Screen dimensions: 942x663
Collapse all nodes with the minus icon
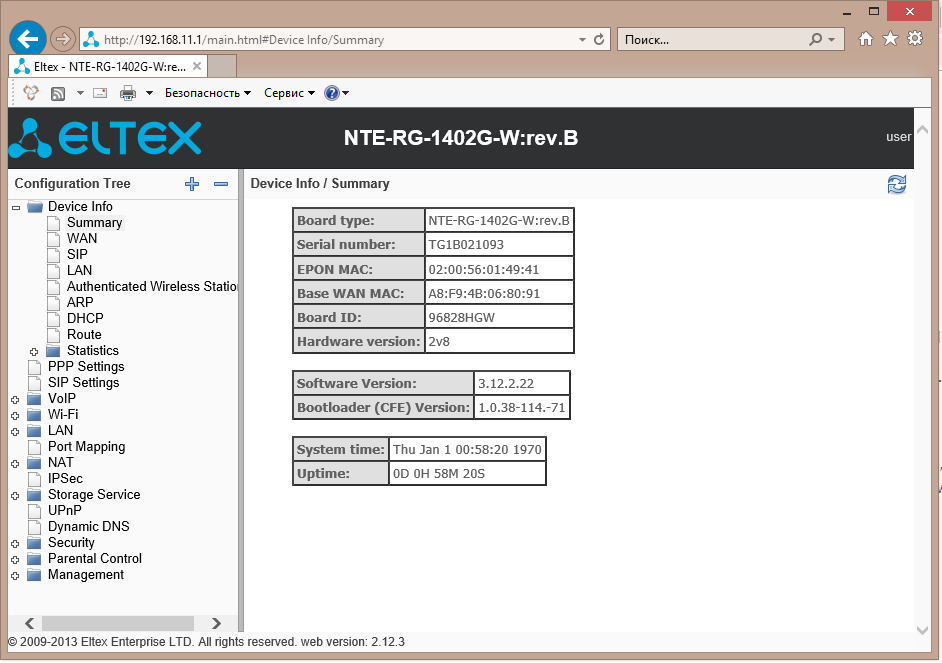tap(221, 184)
